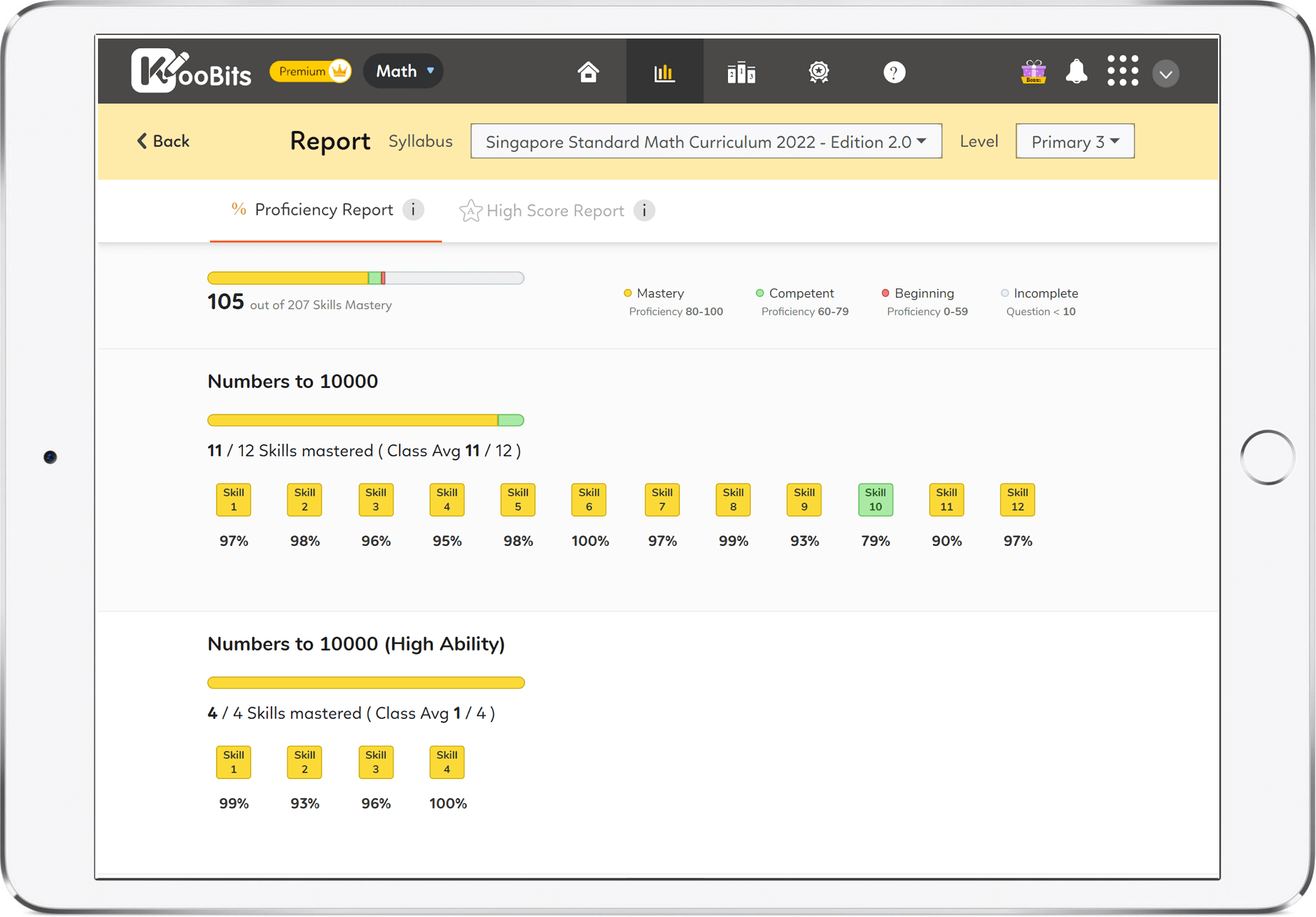The height and width of the screenshot is (917, 1316).
Task: Check notifications bell icon
Action: tap(1076, 72)
